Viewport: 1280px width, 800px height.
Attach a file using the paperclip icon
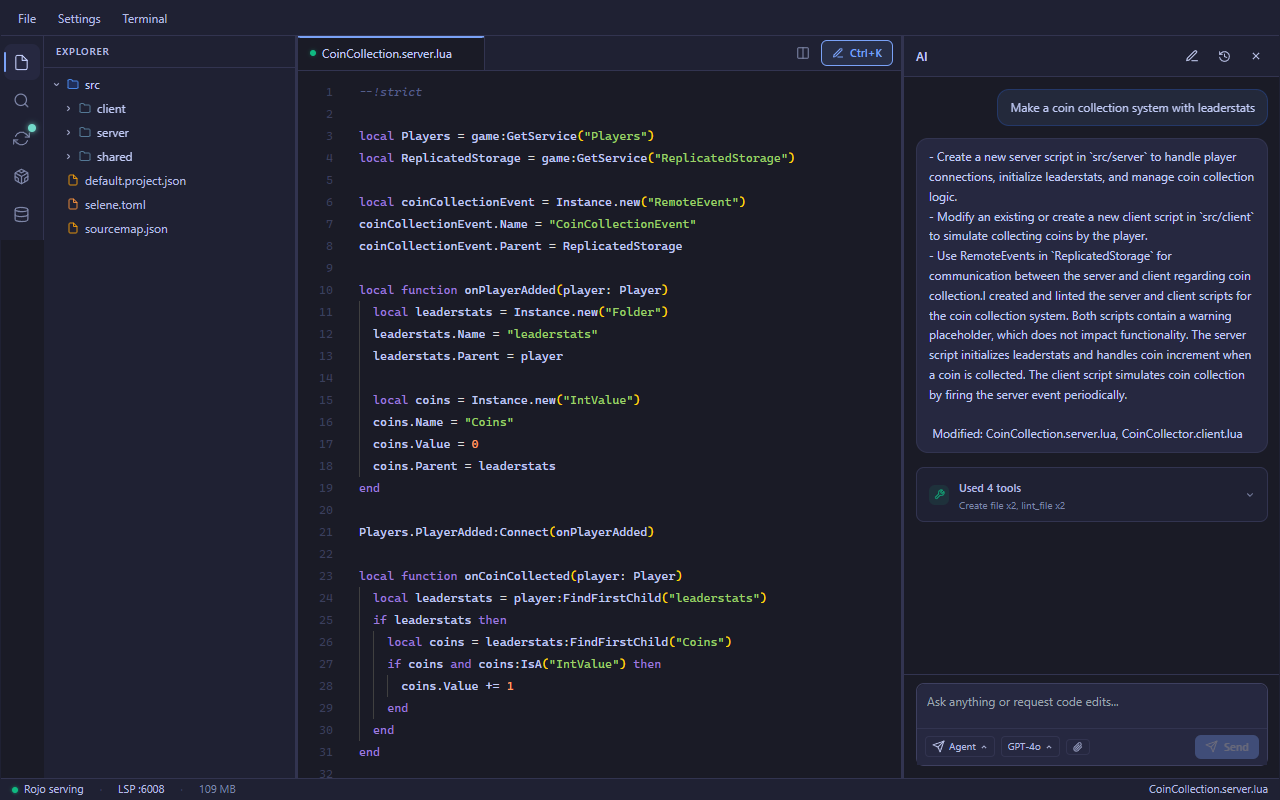1077,746
